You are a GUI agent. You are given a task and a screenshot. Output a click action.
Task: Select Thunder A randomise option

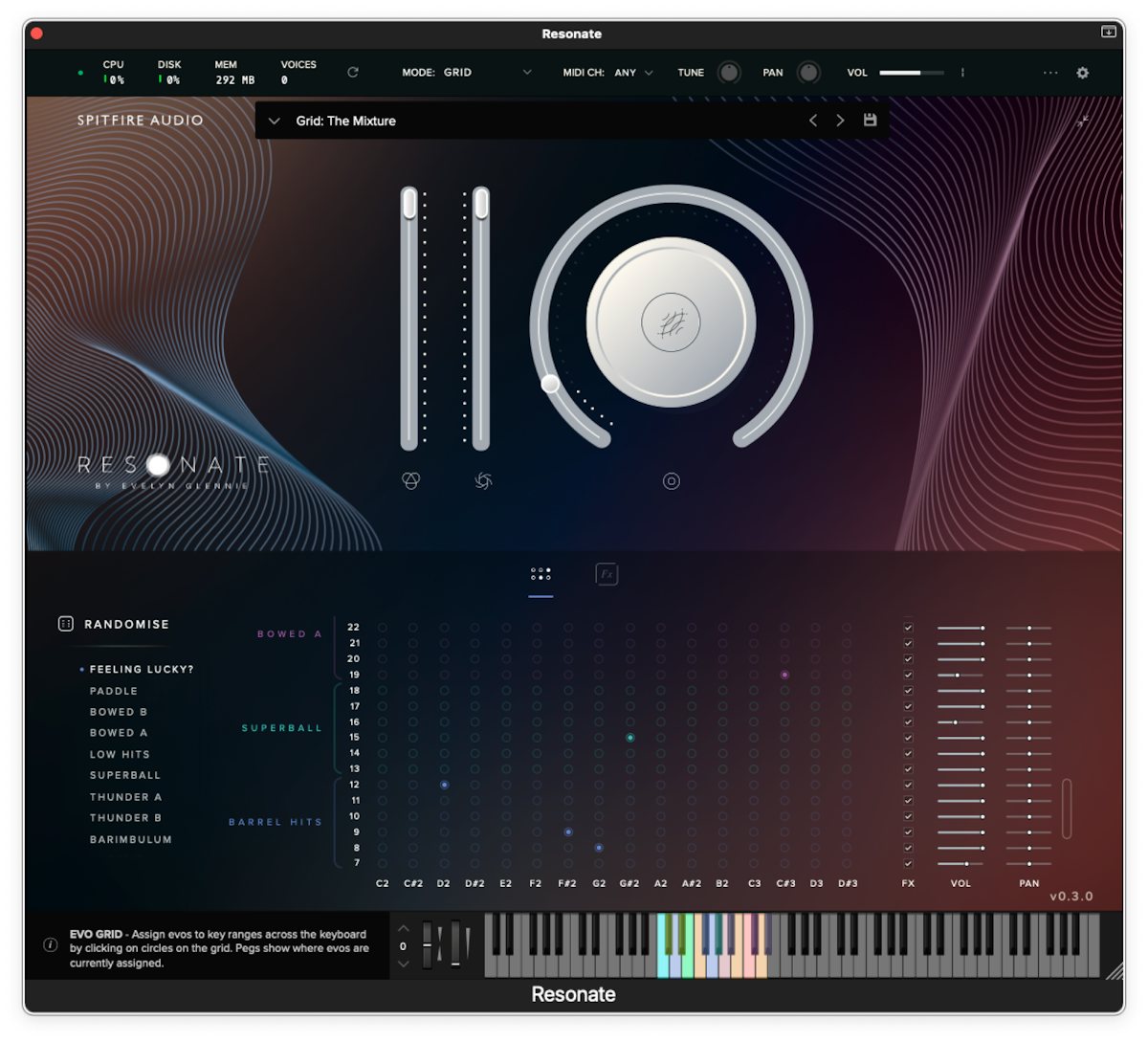tap(126, 797)
